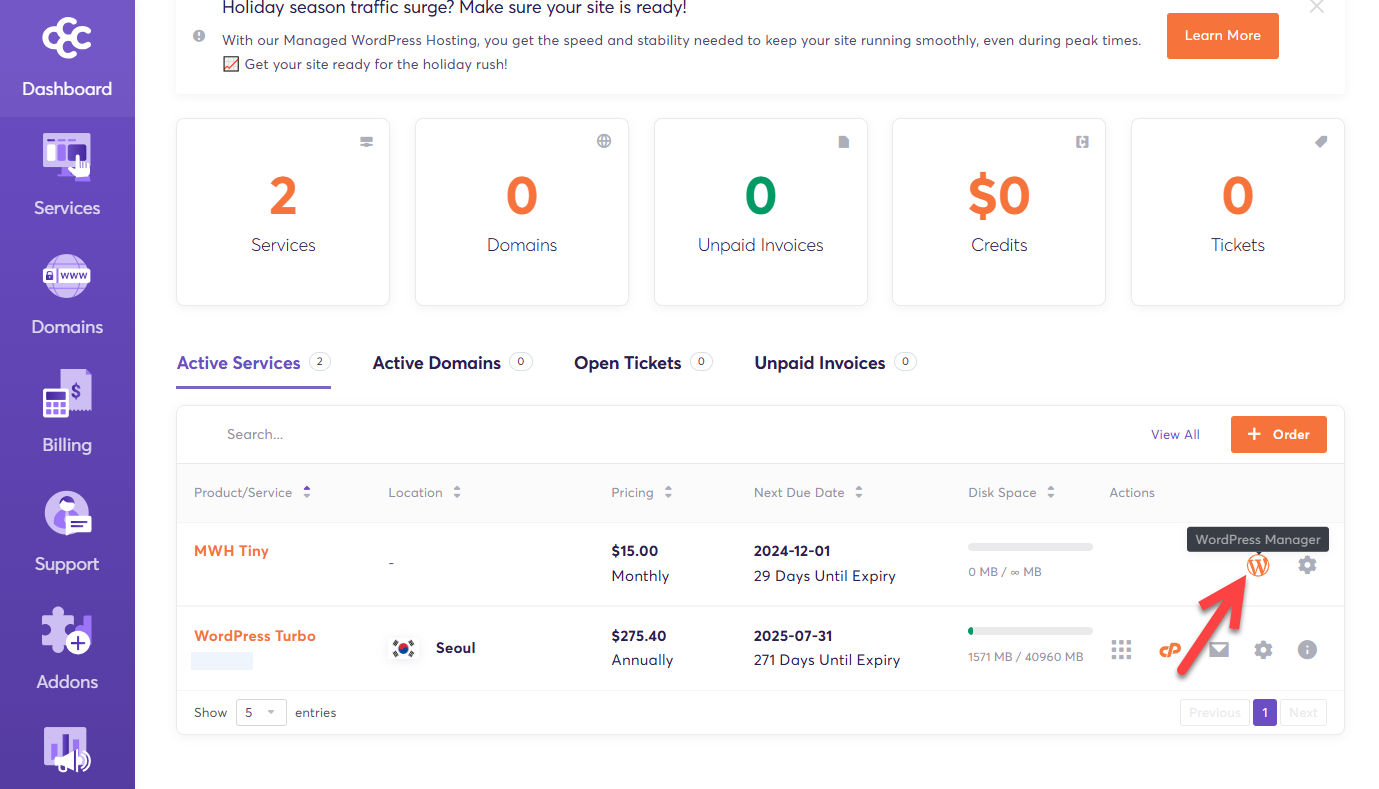
Task: Click the document icon on Unpaid Invoices card
Action: (x=844, y=142)
